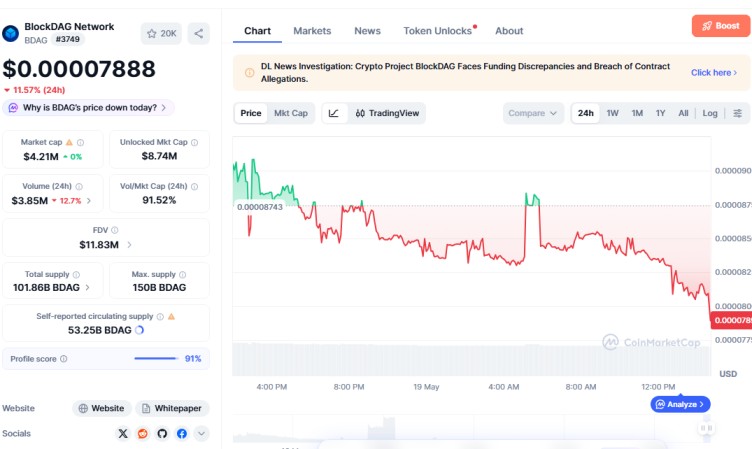Click the FDV info icon
752x449 pixels.
115,230
